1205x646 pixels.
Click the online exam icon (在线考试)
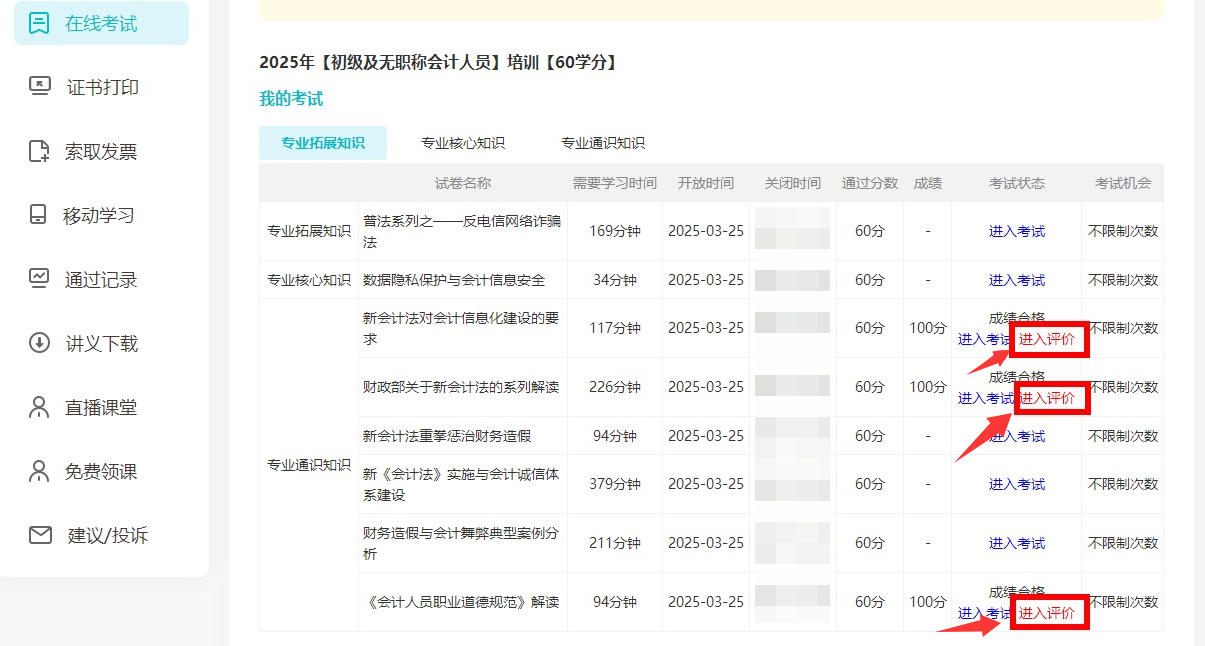point(39,23)
